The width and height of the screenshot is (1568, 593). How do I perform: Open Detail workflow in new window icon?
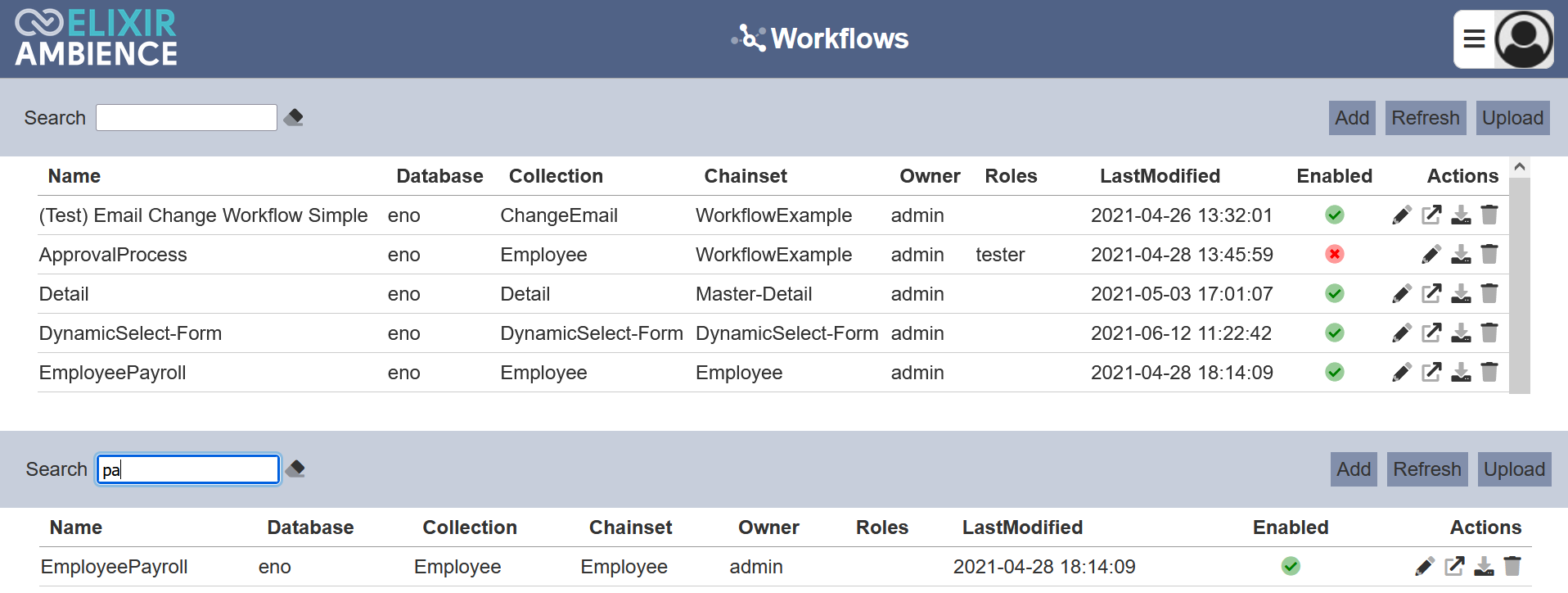pyautogui.click(x=1431, y=294)
